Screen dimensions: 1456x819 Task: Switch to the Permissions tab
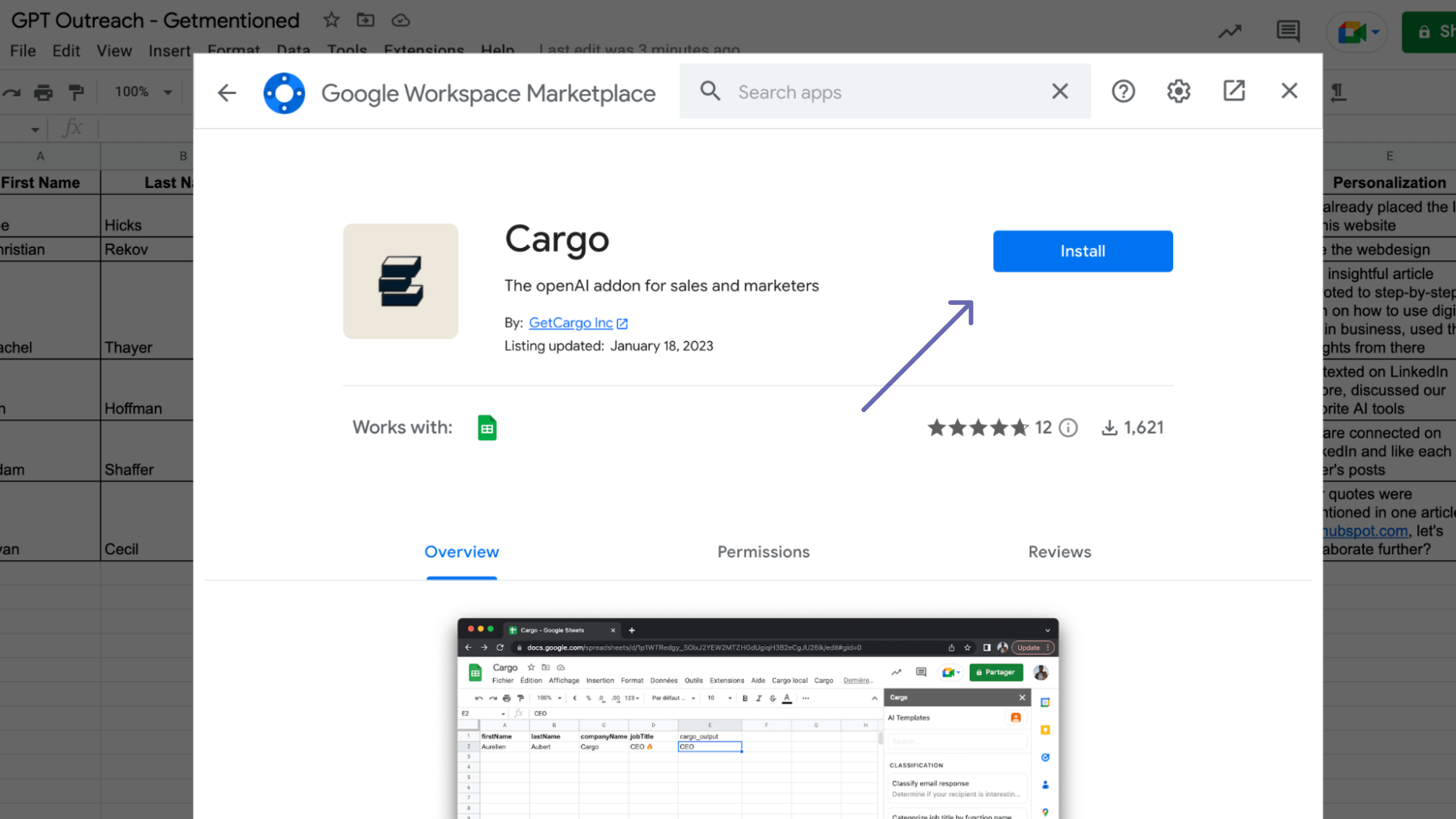763,552
